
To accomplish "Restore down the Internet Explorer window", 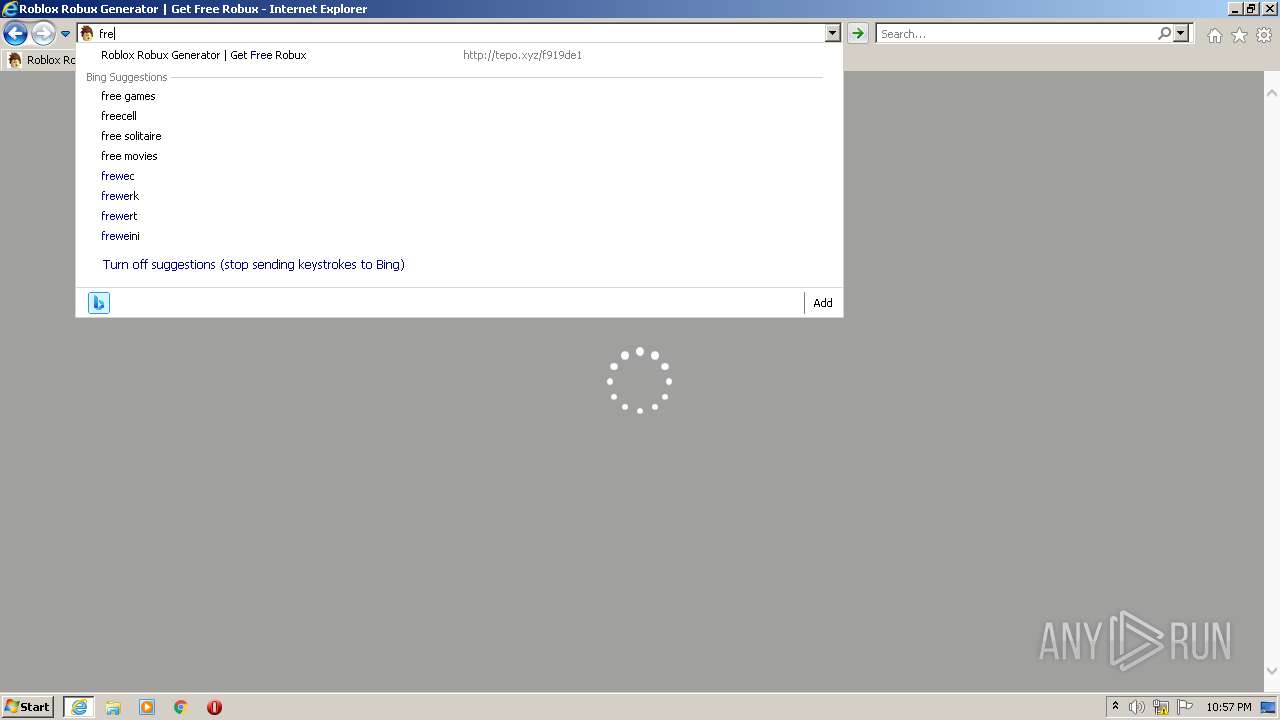I will 1251,8.
